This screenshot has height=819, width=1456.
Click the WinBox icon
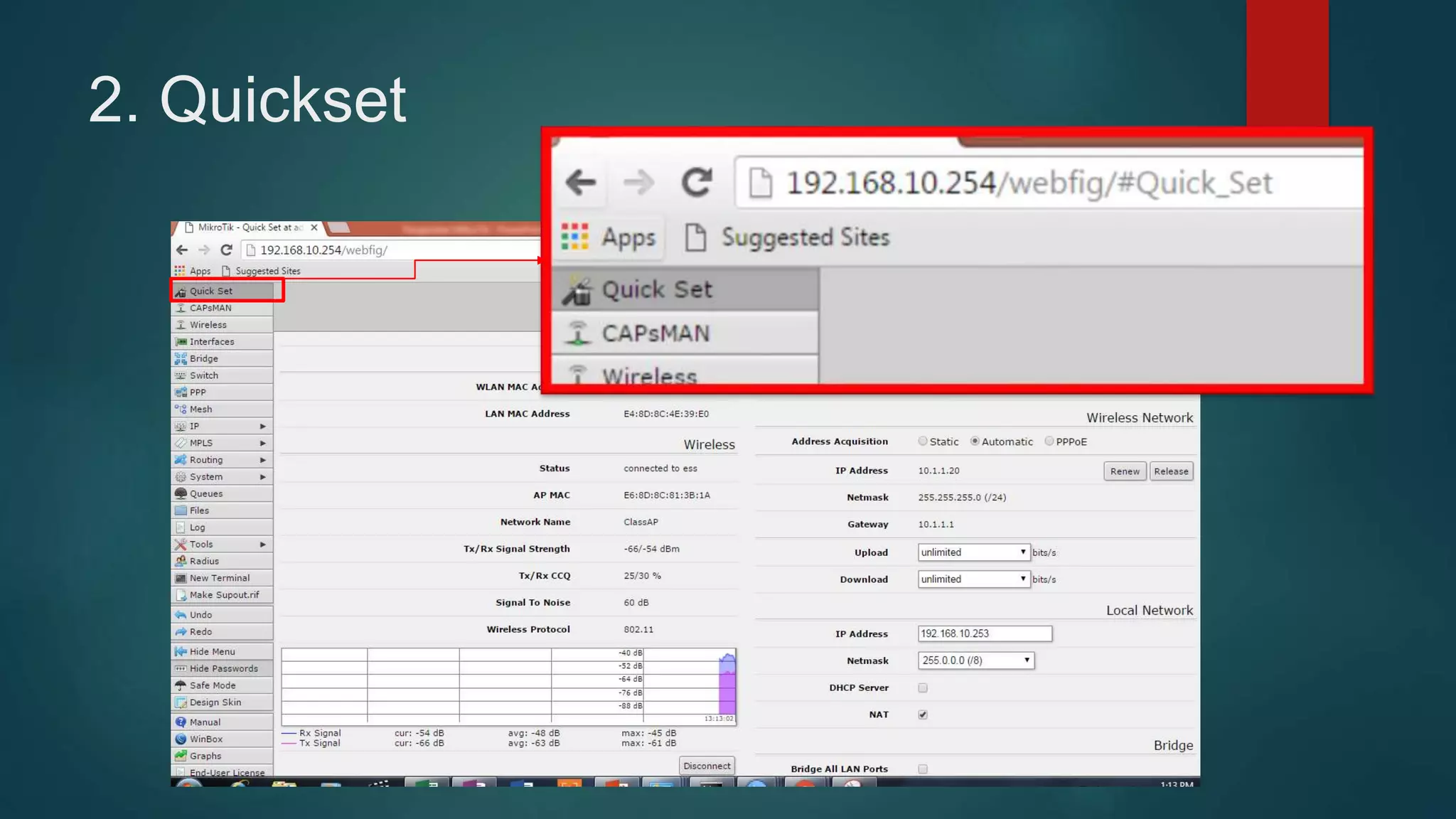[181, 739]
